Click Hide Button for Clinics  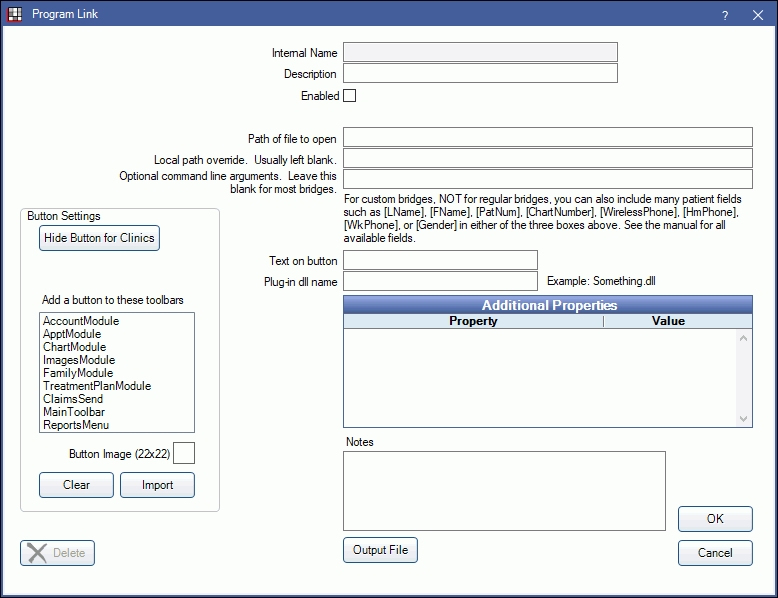point(99,238)
